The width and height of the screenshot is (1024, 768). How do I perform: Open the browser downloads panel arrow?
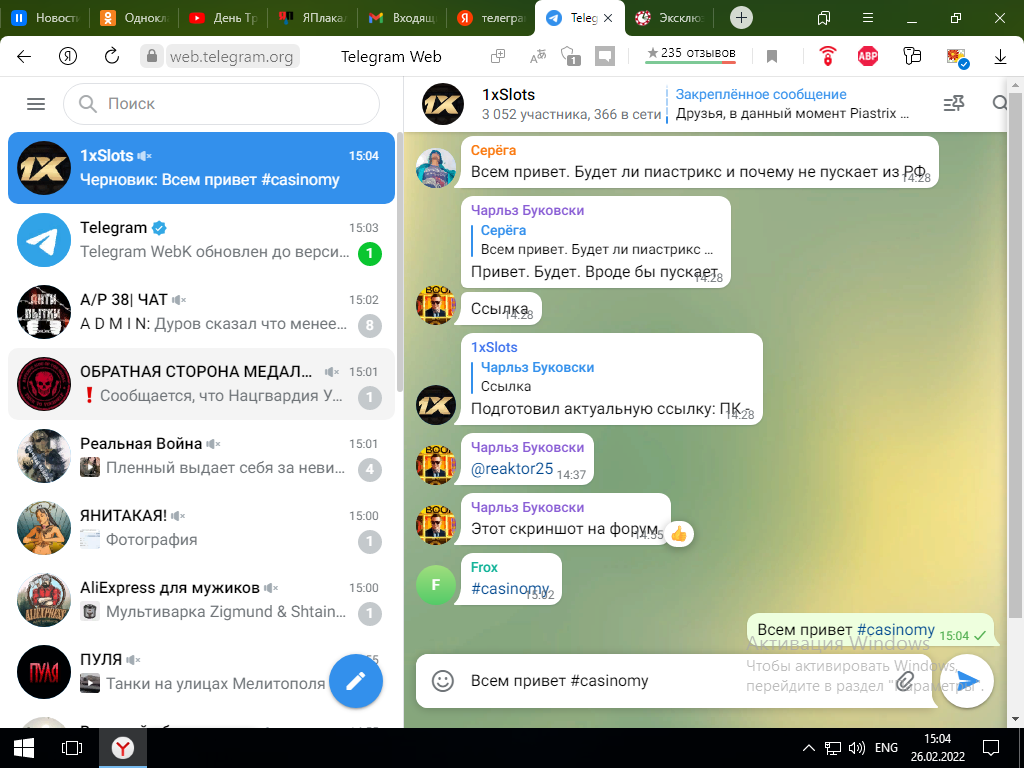(1000, 56)
